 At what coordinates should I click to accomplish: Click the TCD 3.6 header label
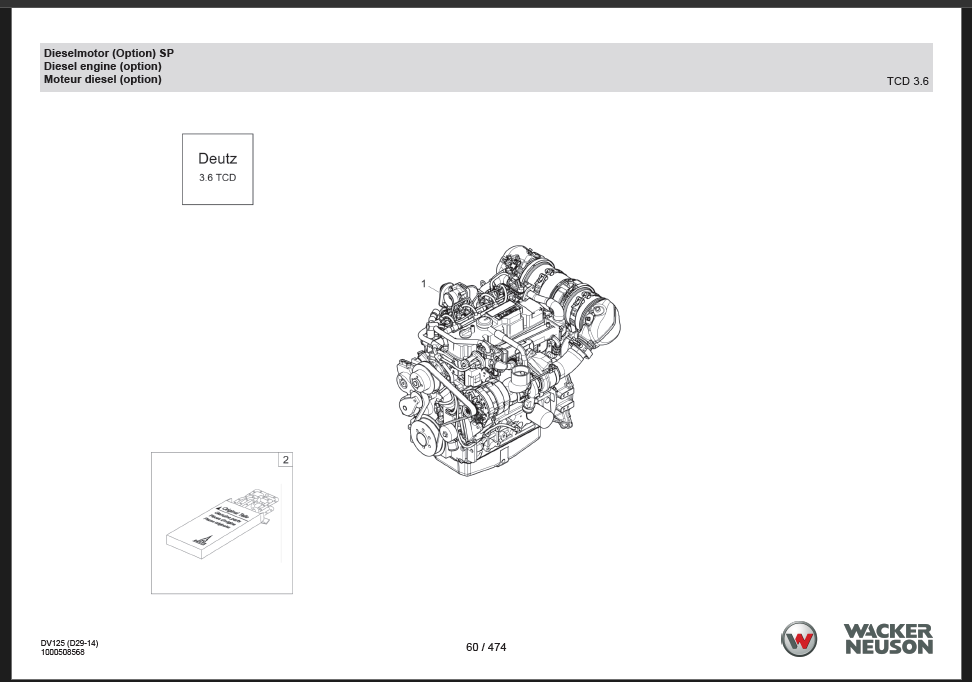[x=907, y=81]
